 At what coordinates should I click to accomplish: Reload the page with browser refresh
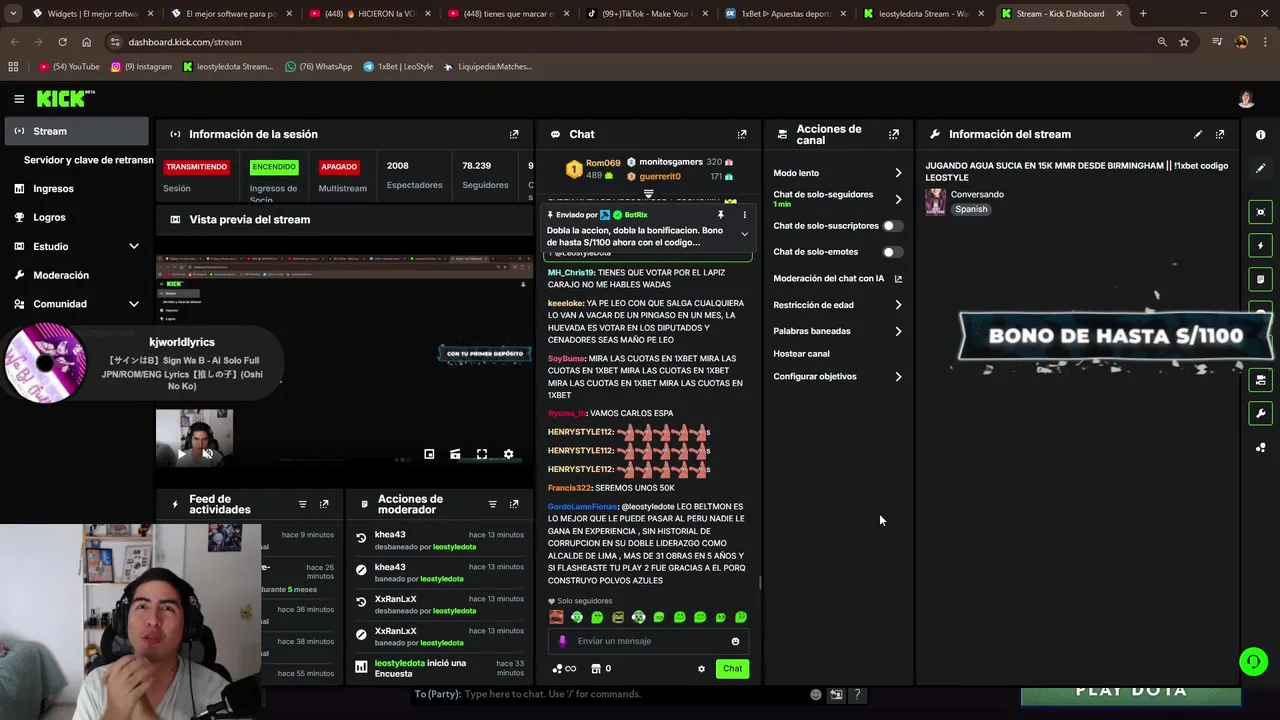tap(62, 42)
